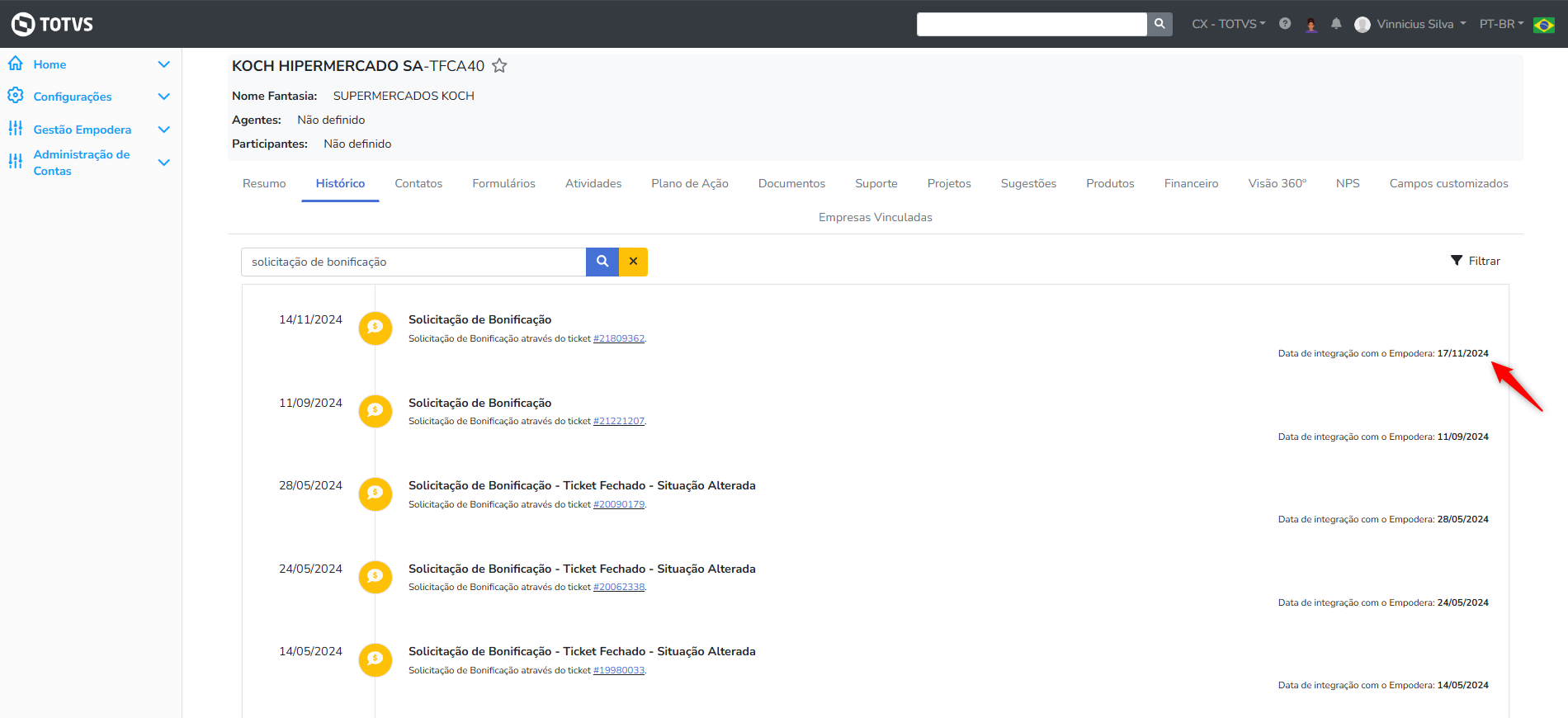
Task: Click the Gestão Empodera sidebar link
Action: 83,130
